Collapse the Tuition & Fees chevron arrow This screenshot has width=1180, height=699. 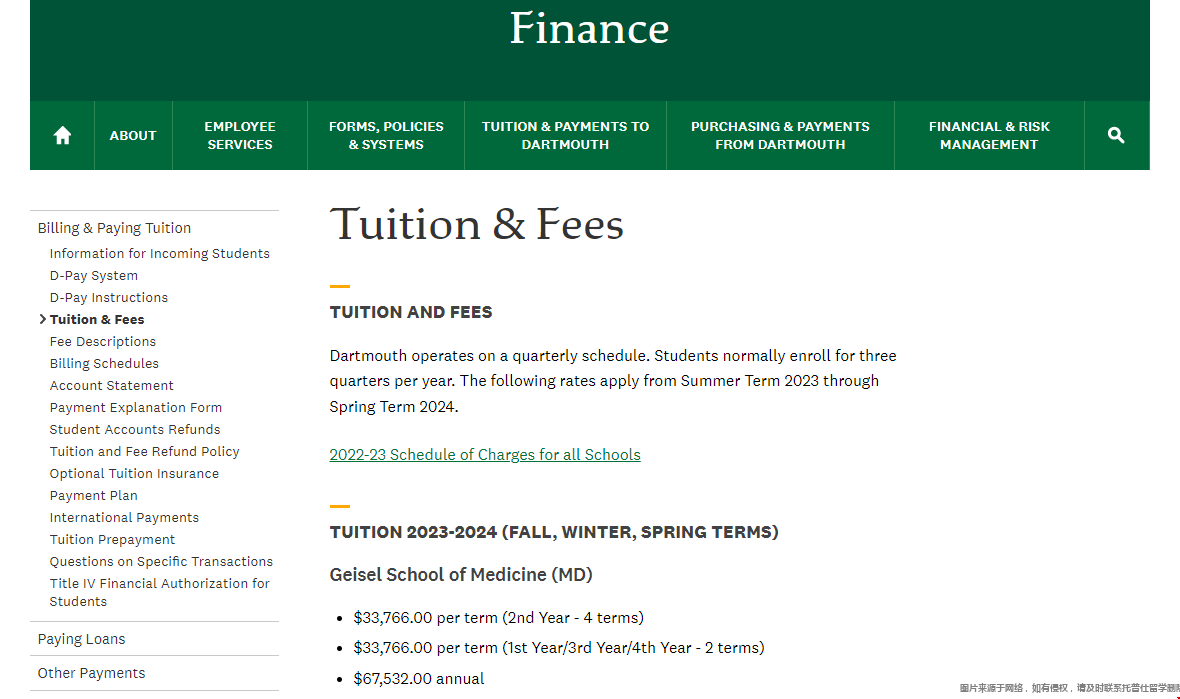click(43, 319)
